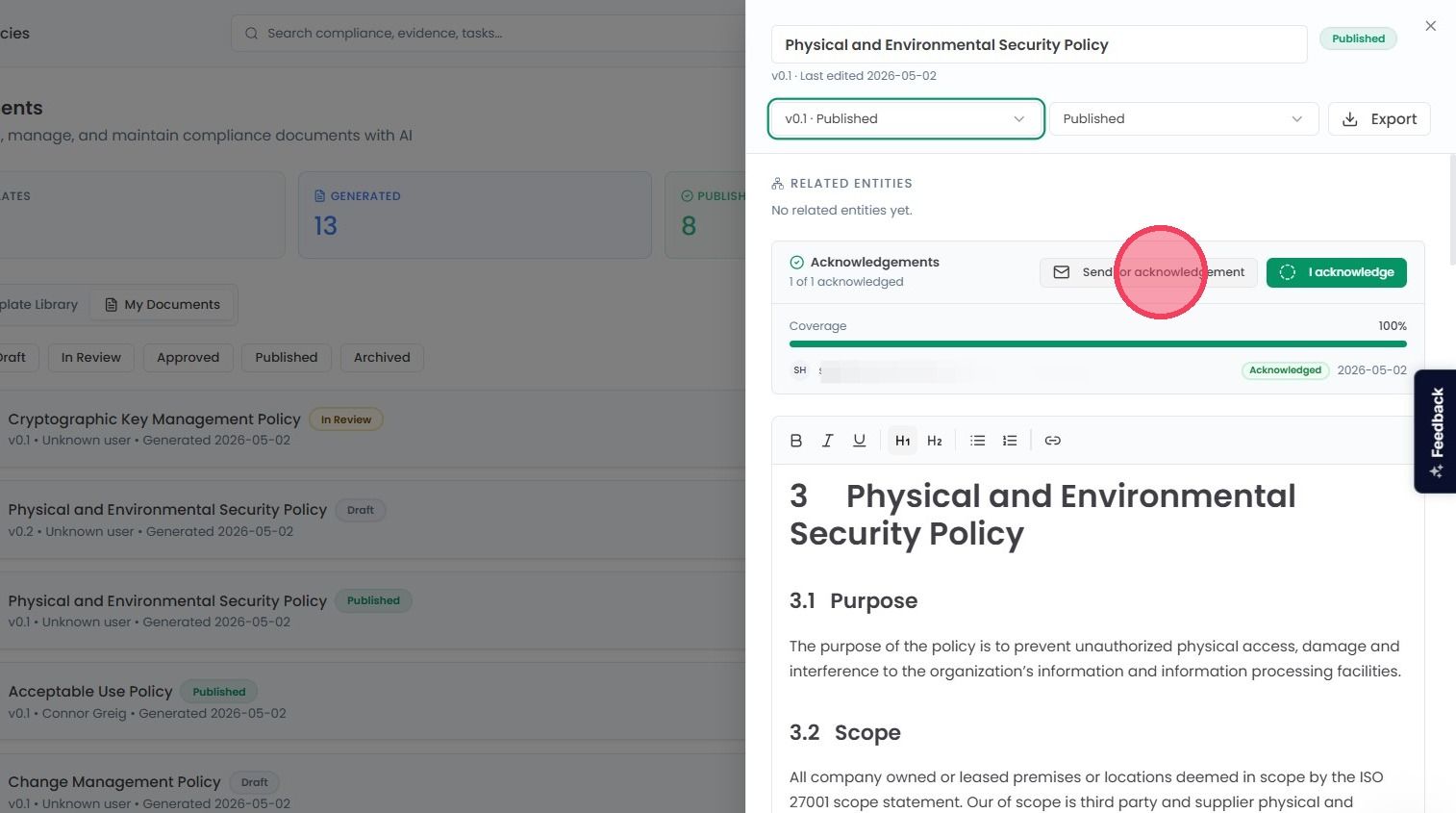Insert a hyperlink via link icon
This screenshot has width=1456, height=813.
click(x=1053, y=441)
